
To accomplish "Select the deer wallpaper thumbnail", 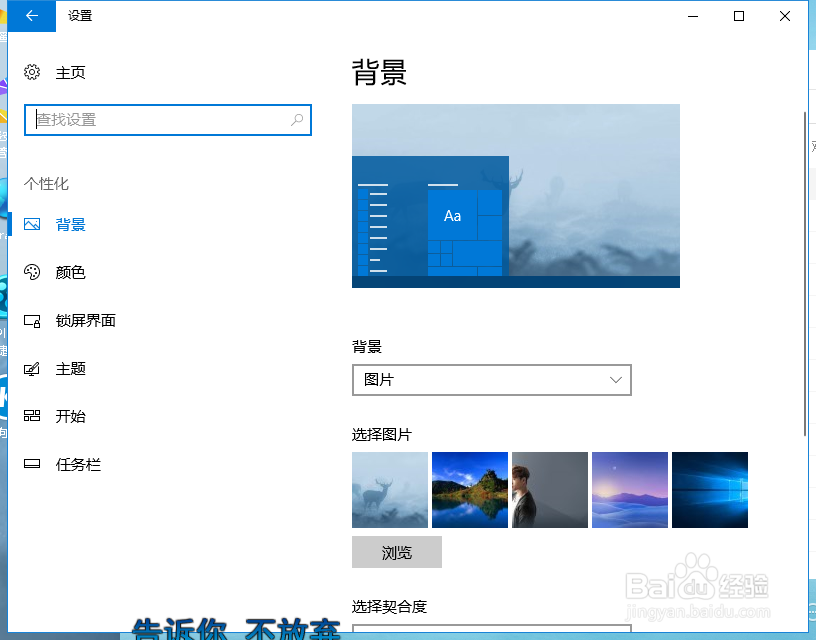I will pyautogui.click(x=390, y=490).
